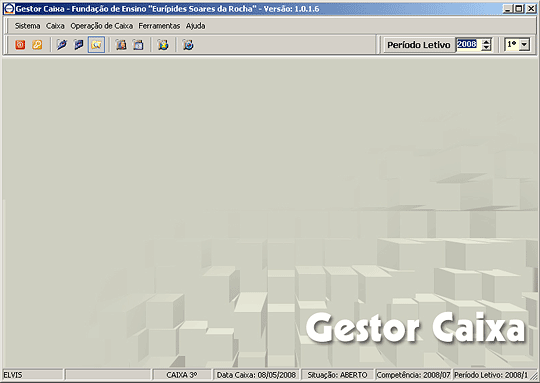Click the globe with yellow star icon
The height and width of the screenshot is (383, 540).
(x=163, y=45)
